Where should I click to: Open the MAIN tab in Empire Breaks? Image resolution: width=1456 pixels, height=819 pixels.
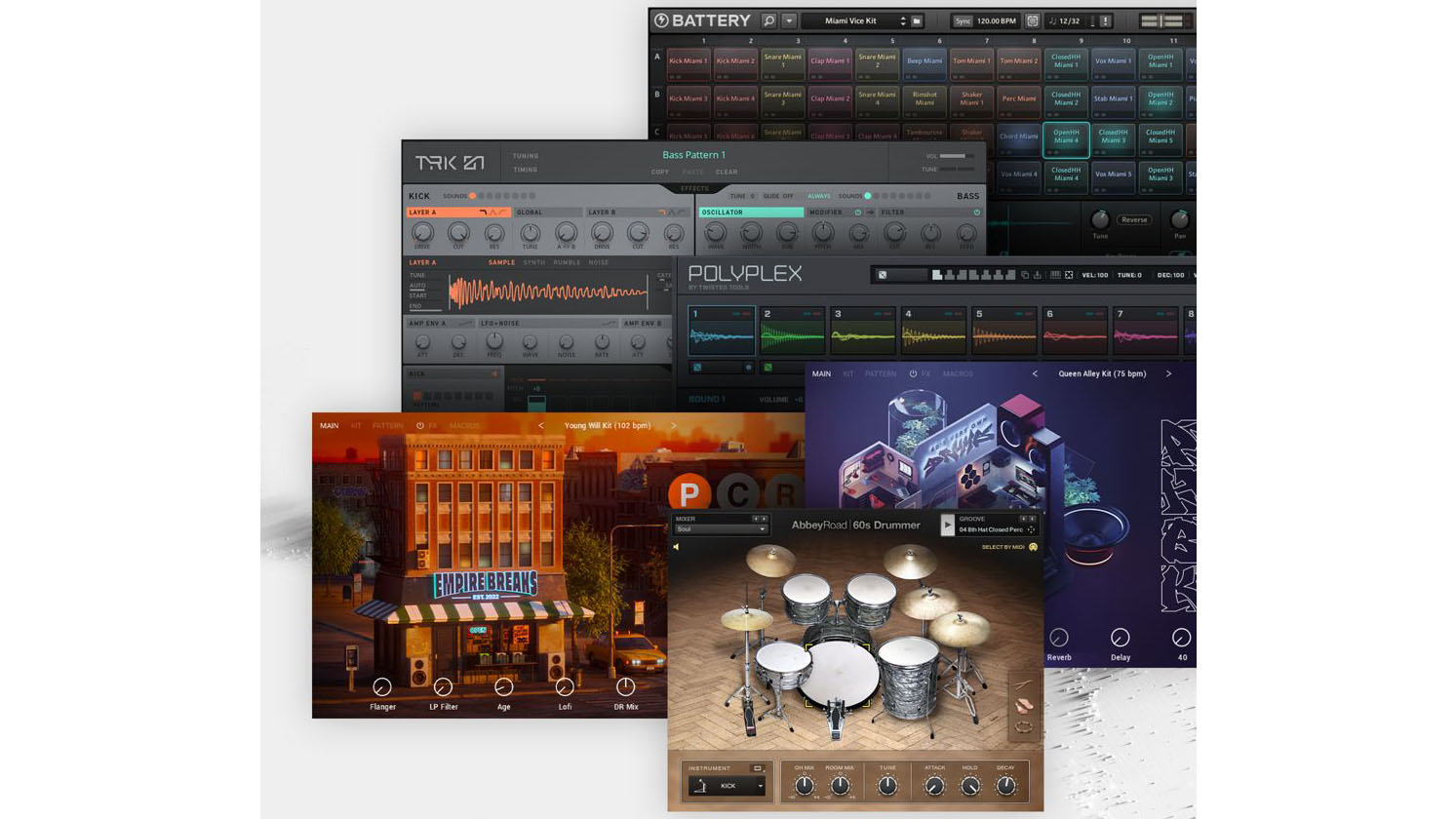pos(330,426)
